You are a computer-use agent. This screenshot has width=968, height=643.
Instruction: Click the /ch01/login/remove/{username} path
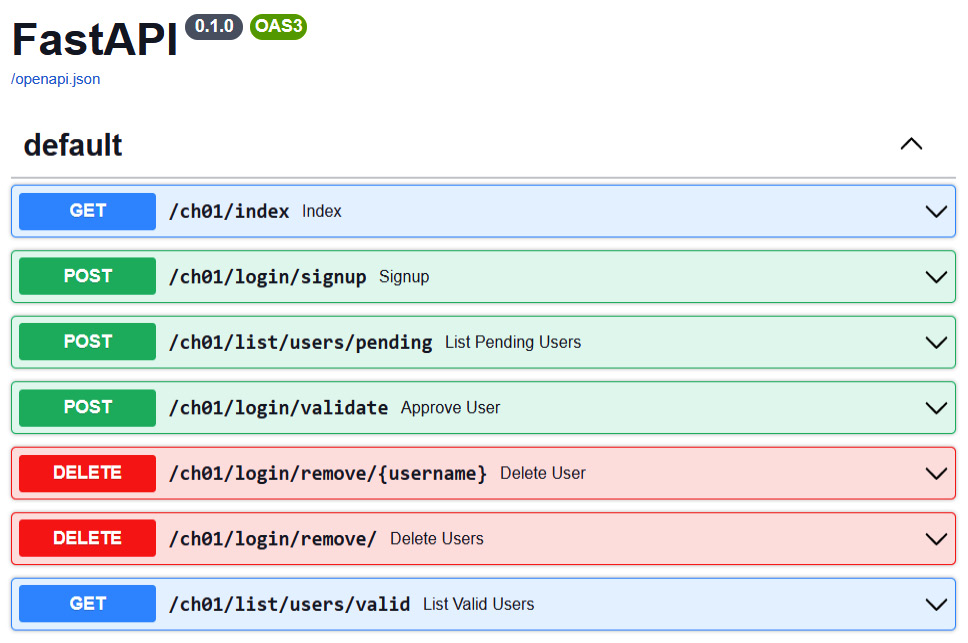(328, 473)
